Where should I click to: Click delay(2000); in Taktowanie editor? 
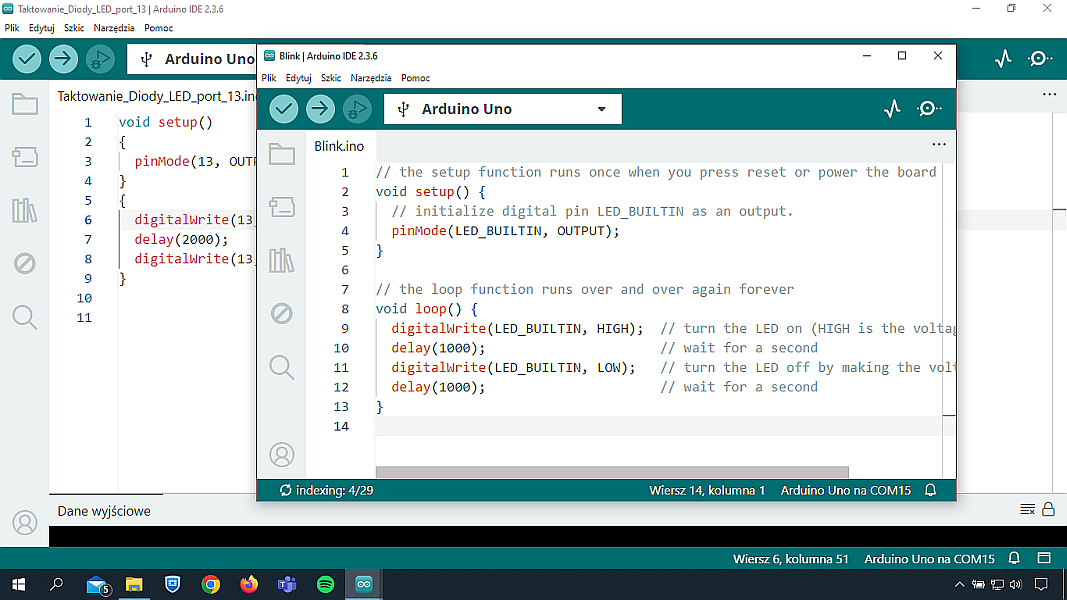tap(181, 239)
